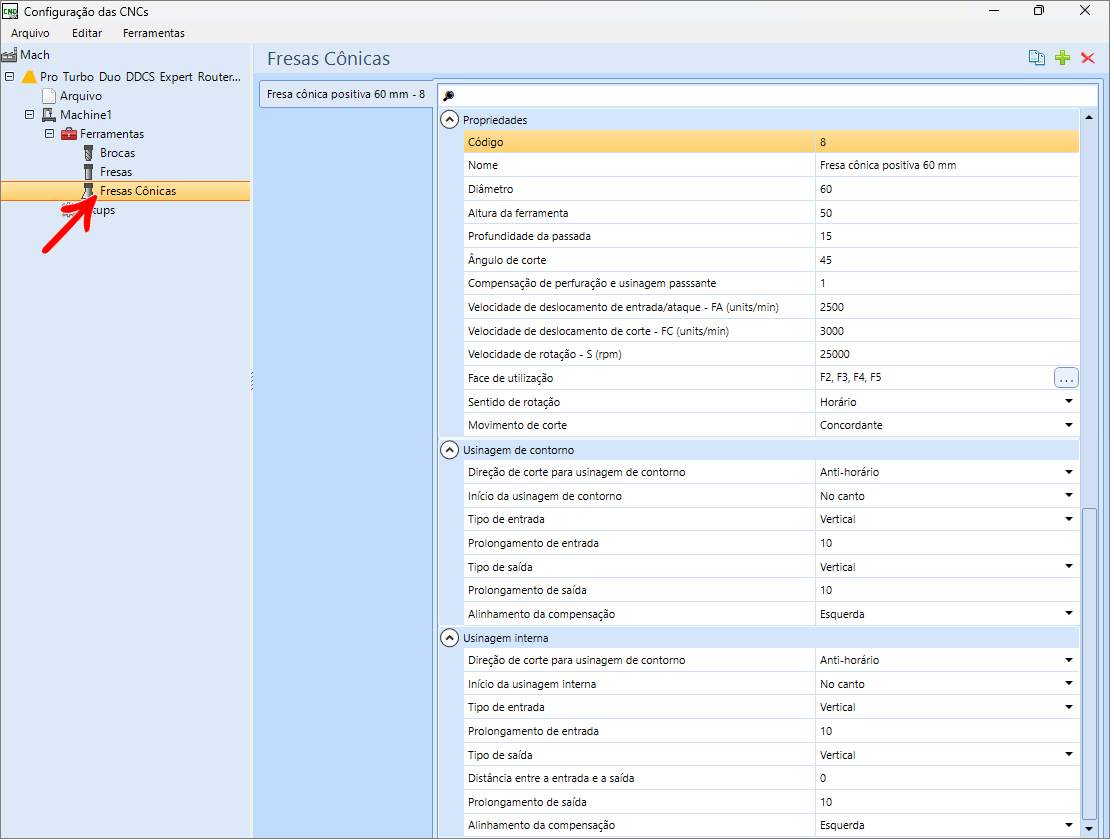This screenshot has height=840, width=1114.
Task: Click the Machine1 machine icon
Action: pyautogui.click(x=49, y=114)
